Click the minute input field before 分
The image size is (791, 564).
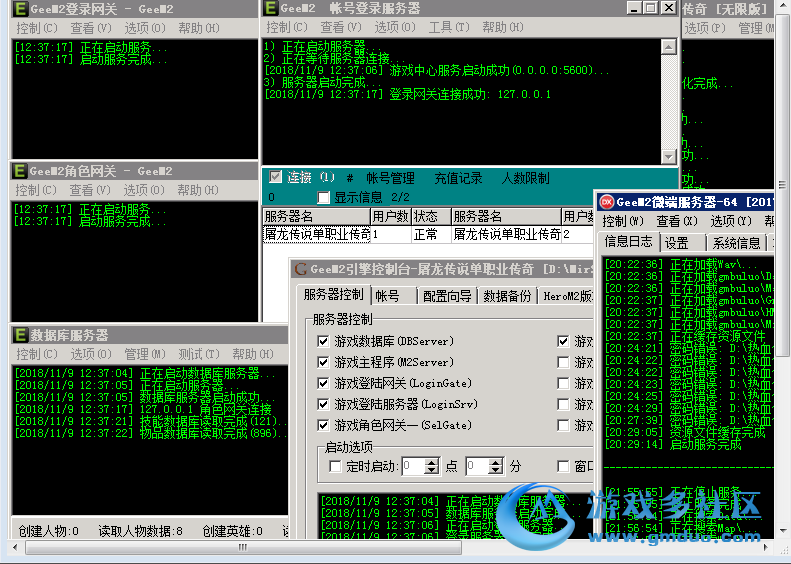[478, 466]
